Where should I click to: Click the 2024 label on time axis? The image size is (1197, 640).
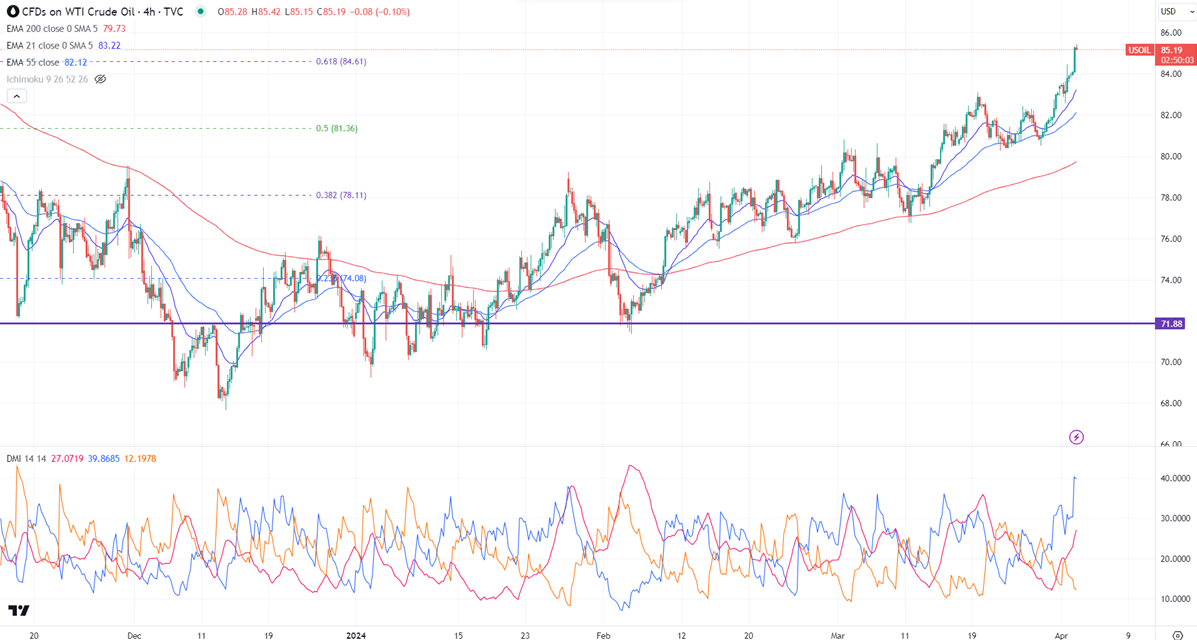357,635
